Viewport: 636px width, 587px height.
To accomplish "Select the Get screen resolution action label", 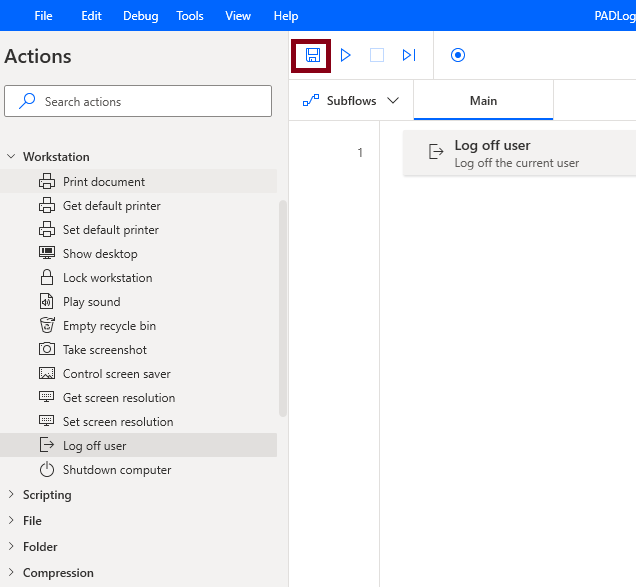I will point(119,398).
